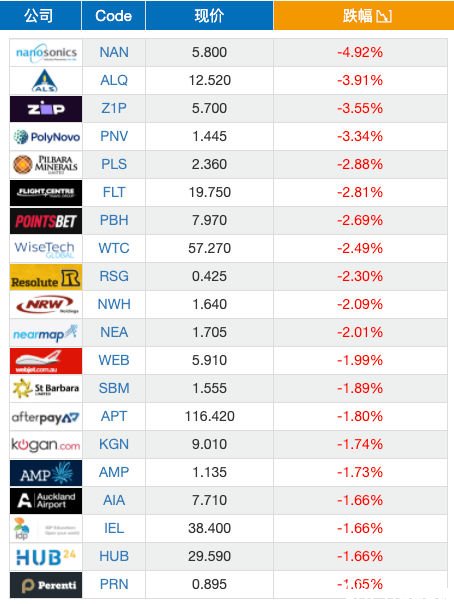
Task: Select the Afterpay logo
Action: [x=46, y=417]
